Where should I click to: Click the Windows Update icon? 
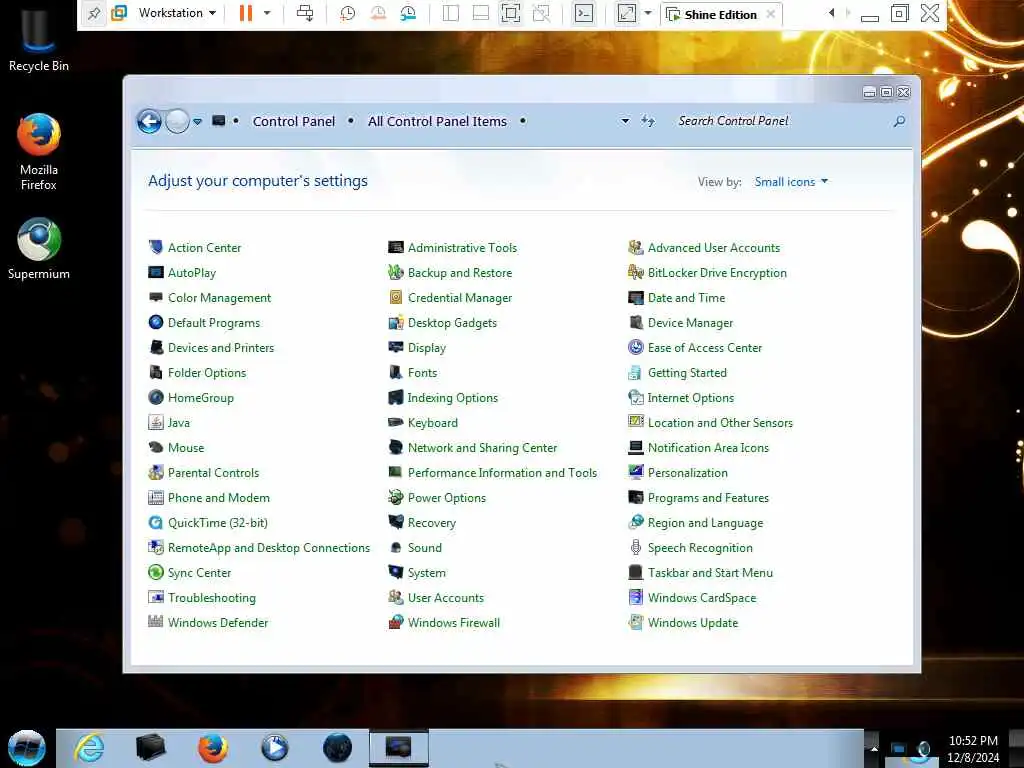(x=635, y=622)
